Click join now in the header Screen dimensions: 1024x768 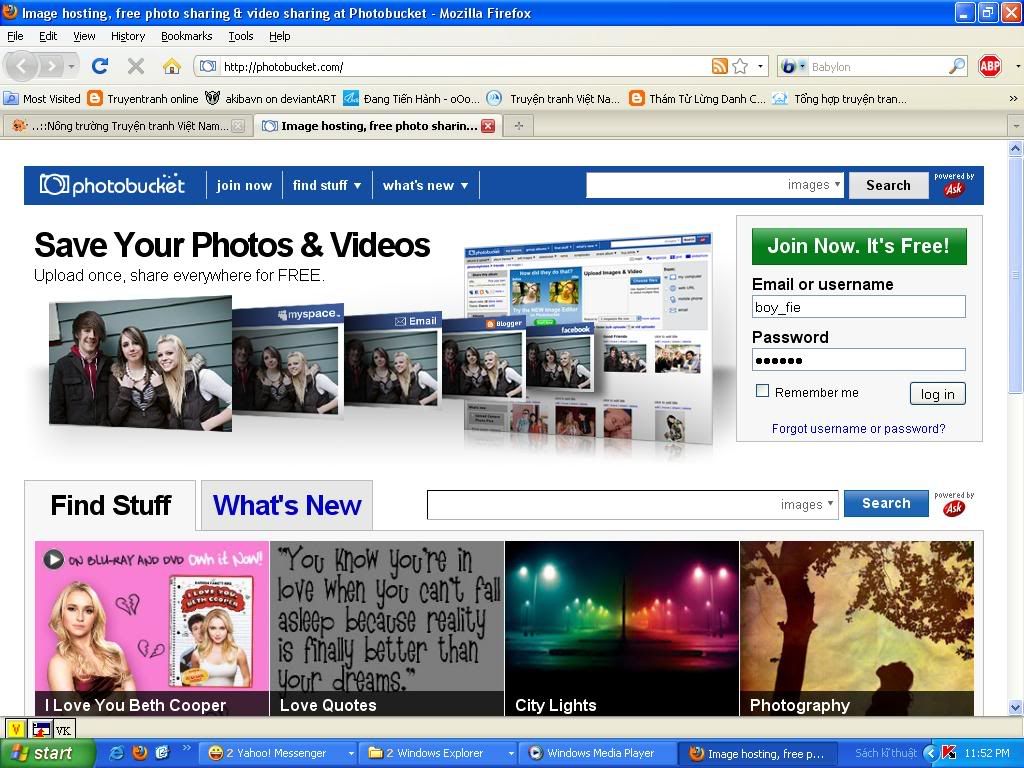coord(244,185)
